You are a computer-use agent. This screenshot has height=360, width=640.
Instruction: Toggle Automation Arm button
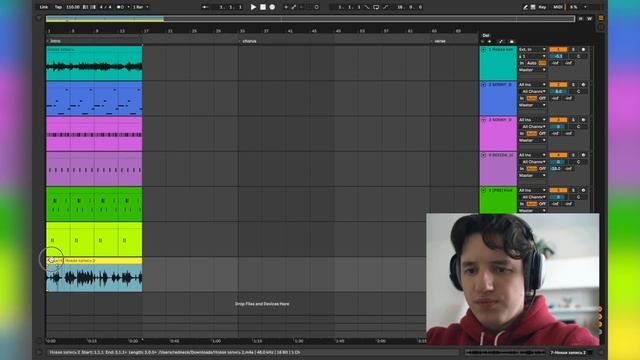(293, 7)
